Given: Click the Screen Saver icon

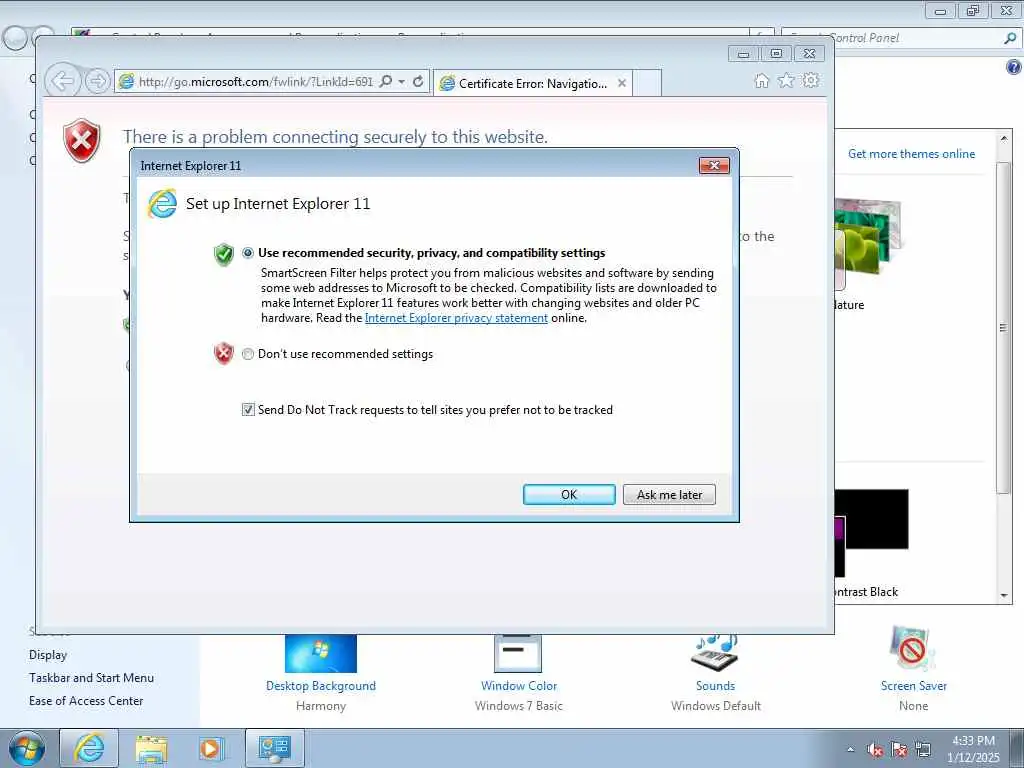Looking at the screenshot, I should pyautogui.click(x=912, y=648).
